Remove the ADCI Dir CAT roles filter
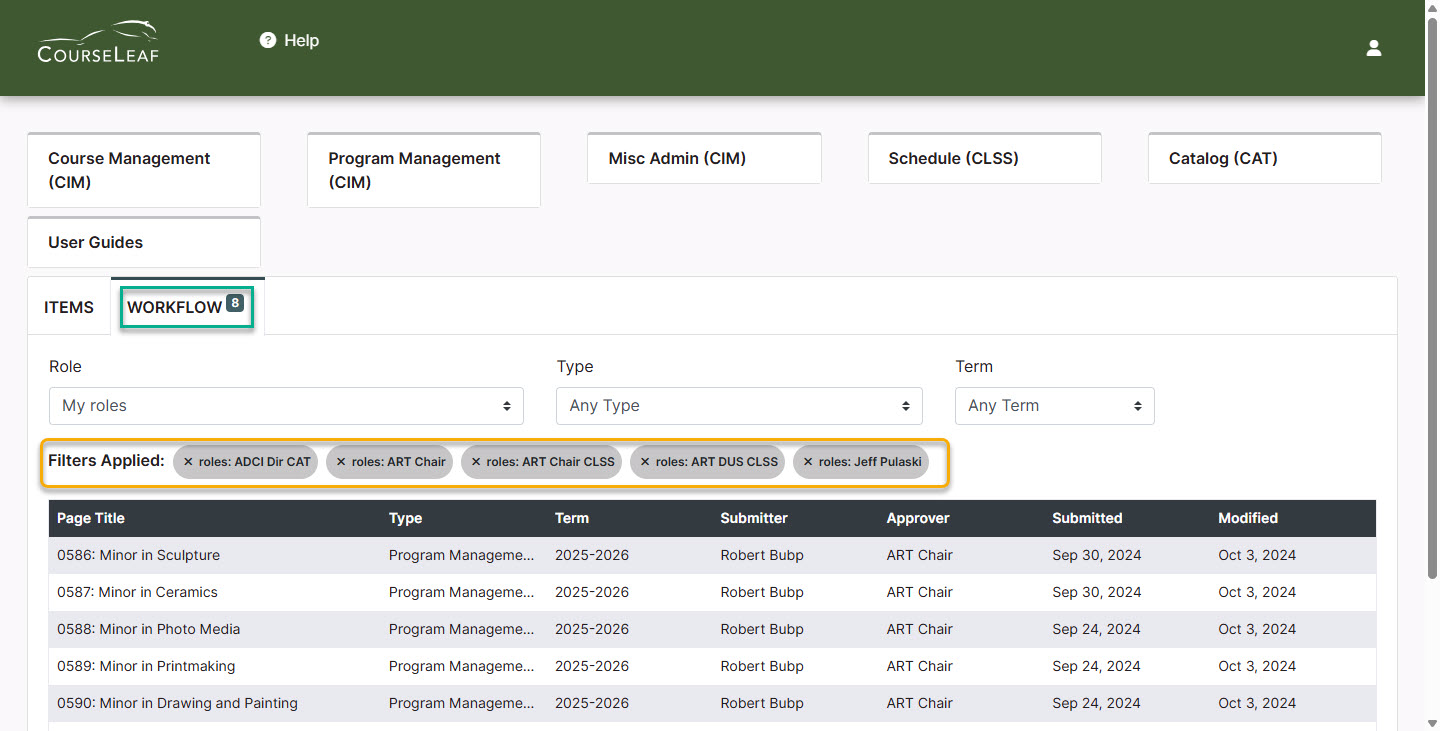This screenshot has width=1440, height=731. pyautogui.click(x=187, y=461)
